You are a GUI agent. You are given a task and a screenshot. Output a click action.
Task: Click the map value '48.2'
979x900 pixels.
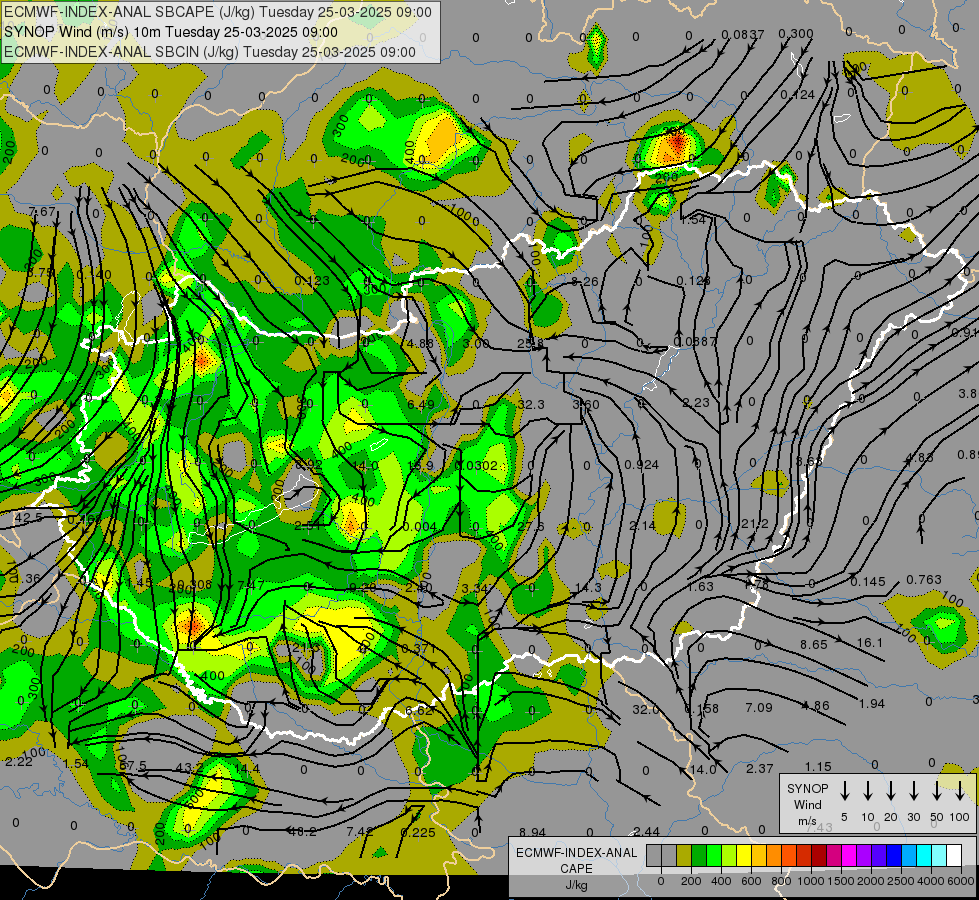(x=303, y=831)
